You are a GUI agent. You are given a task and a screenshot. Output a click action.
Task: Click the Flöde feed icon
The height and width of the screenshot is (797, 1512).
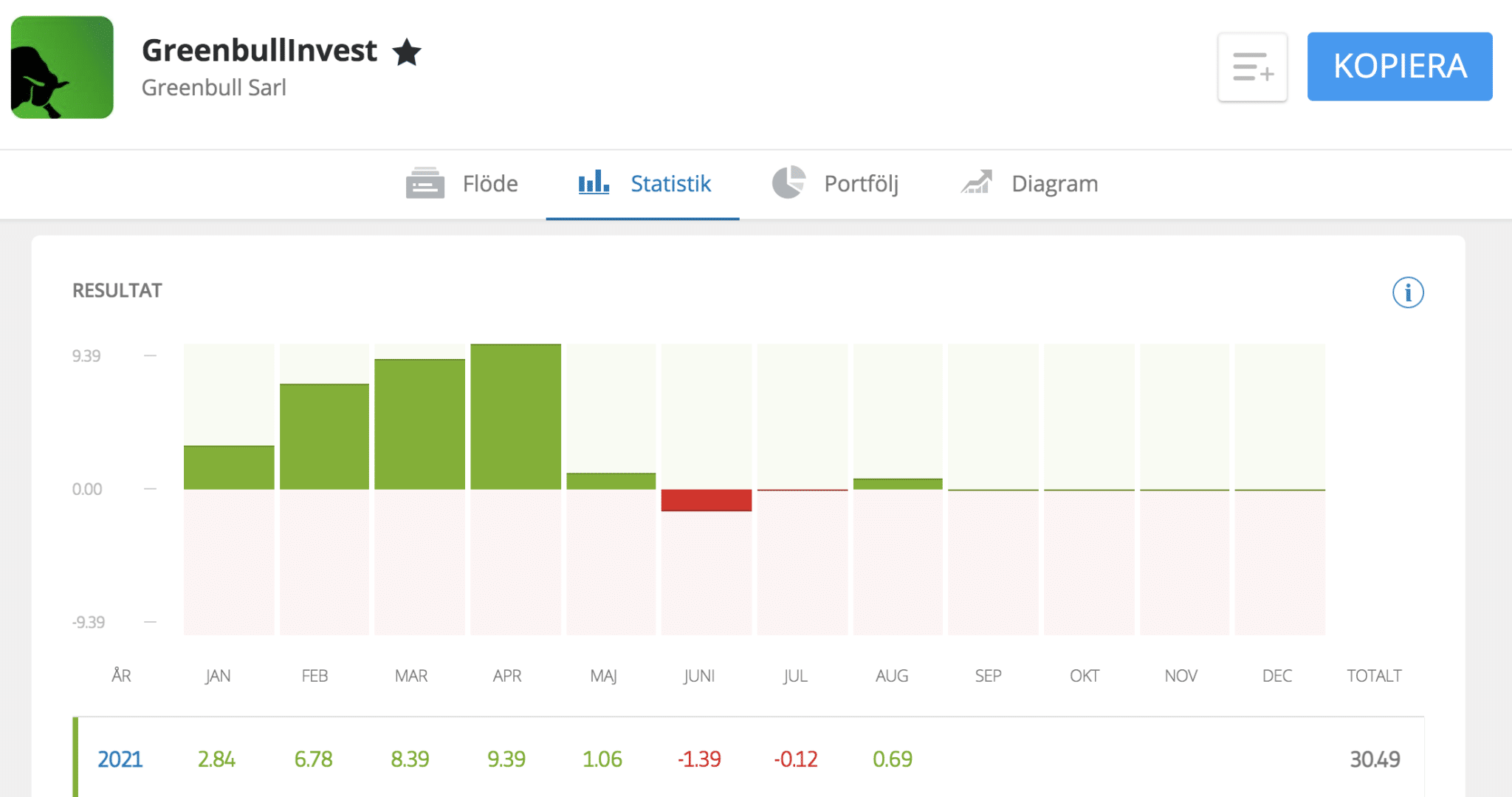(425, 183)
